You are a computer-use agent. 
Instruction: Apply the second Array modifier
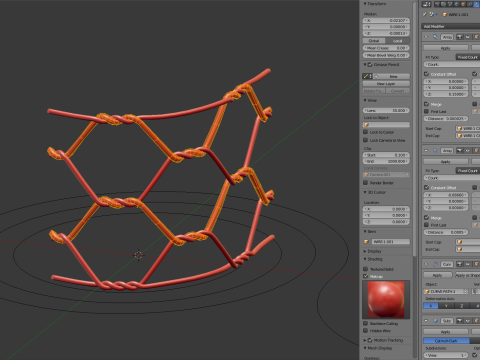click(x=446, y=162)
